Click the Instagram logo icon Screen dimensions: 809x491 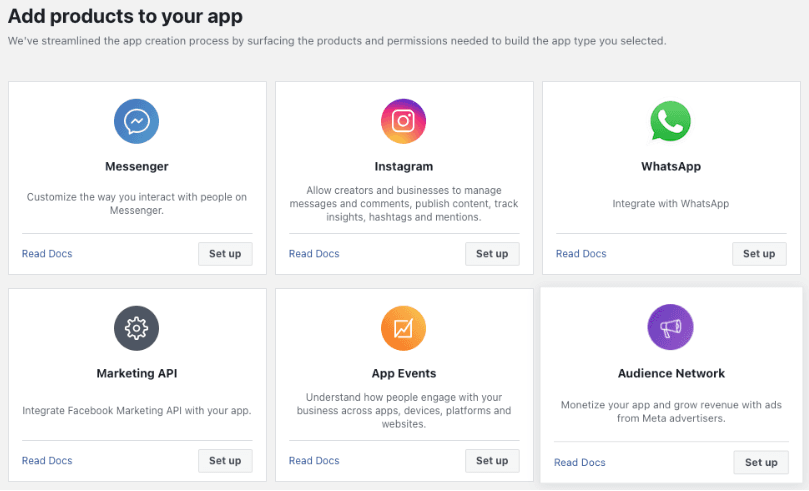click(403, 121)
